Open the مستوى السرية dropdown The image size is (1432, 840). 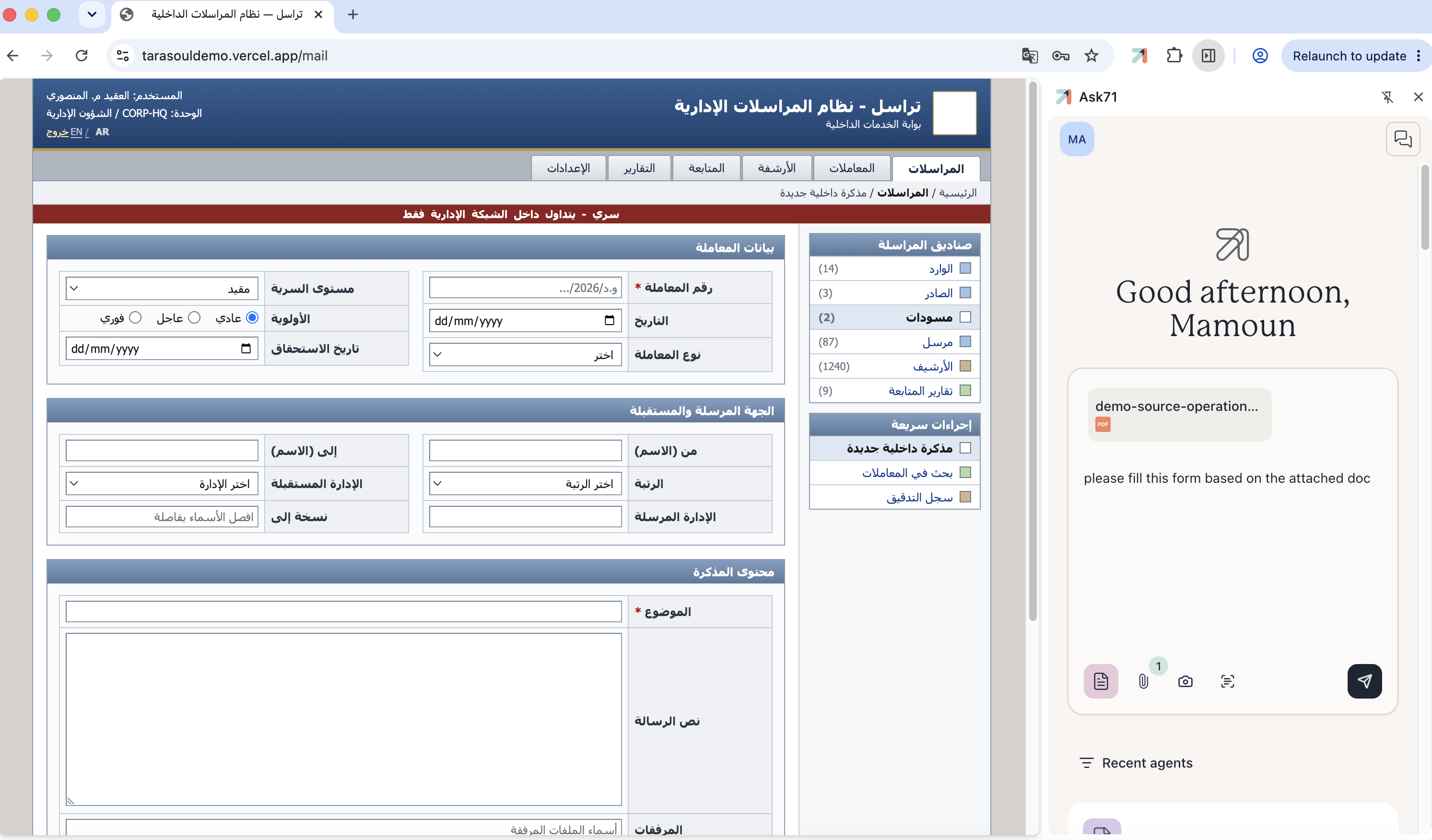(162, 289)
